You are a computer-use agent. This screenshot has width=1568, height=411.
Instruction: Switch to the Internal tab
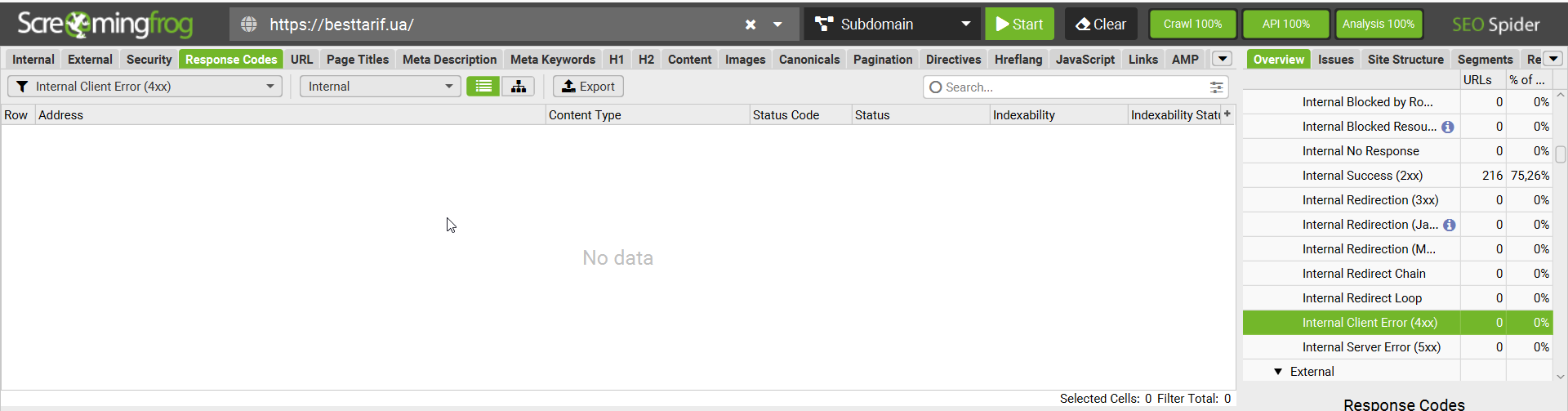pyautogui.click(x=33, y=59)
